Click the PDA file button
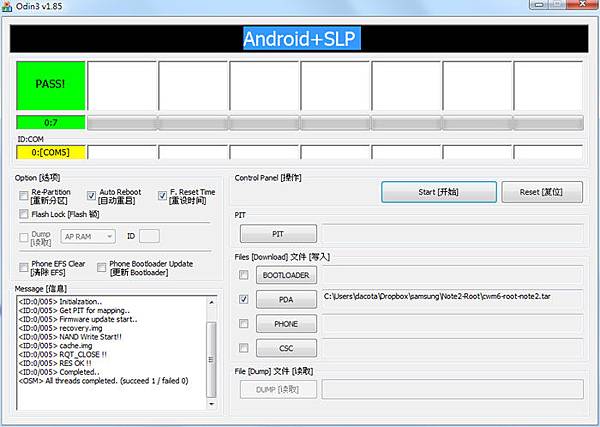This screenshot has height=427, width=600. [x=286, y=300]
